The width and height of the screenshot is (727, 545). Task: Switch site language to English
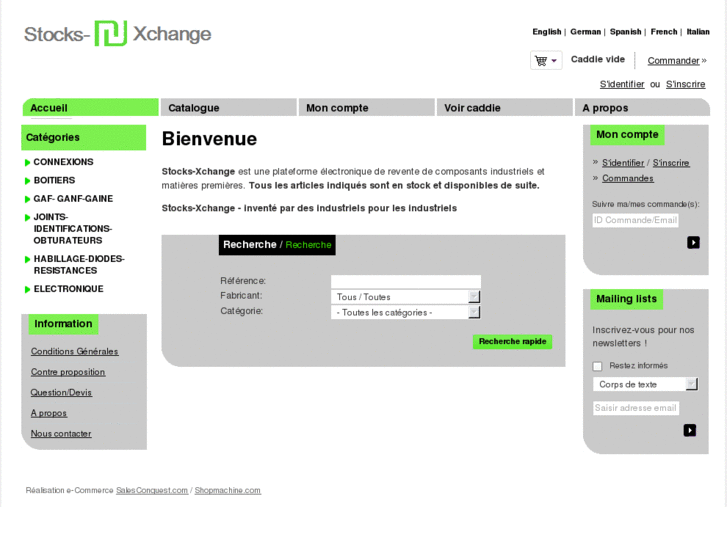point(547,32)
